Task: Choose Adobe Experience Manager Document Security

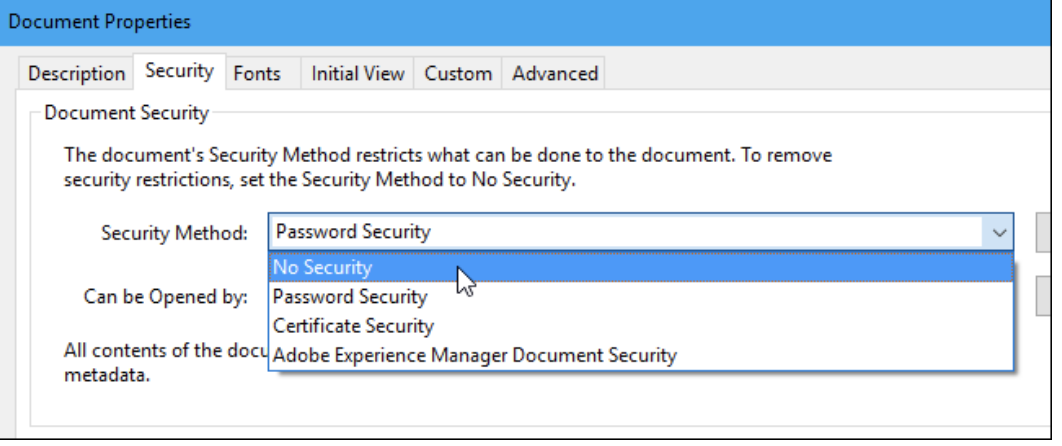Action: pyautogui.click(x=475, y=355)
